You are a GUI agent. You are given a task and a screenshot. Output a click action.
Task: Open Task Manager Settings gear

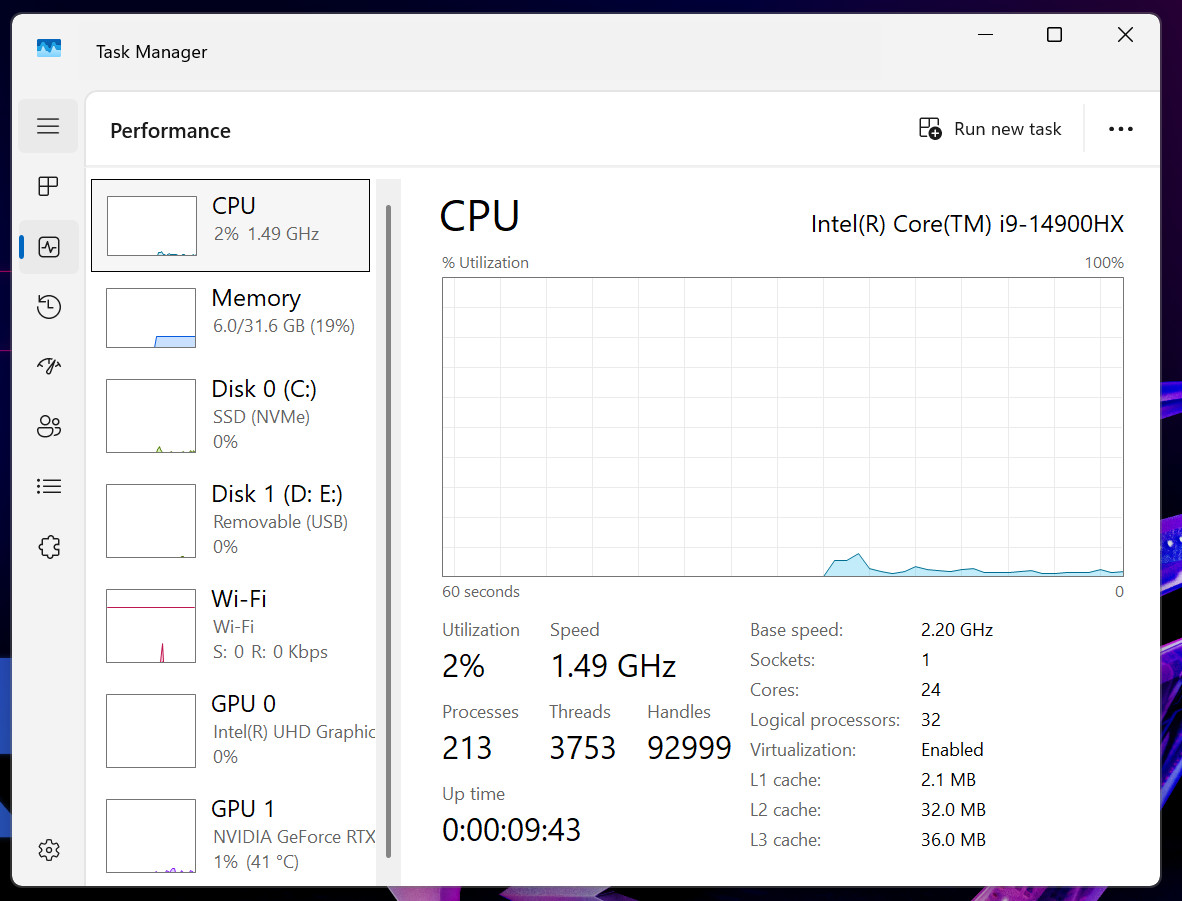48,850
